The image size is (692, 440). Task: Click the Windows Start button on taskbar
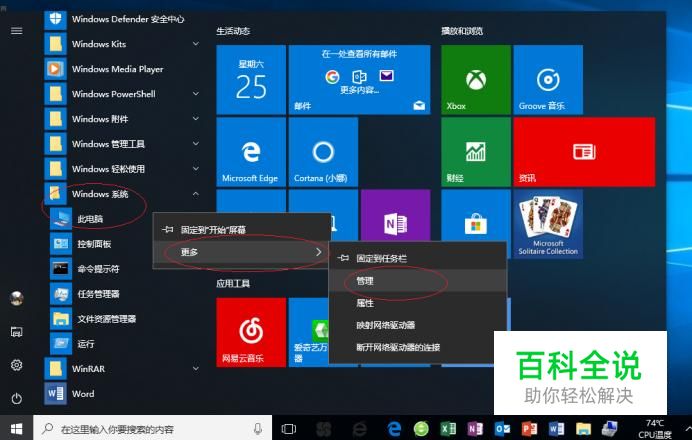pyautogui.click(x=16, y=428)
